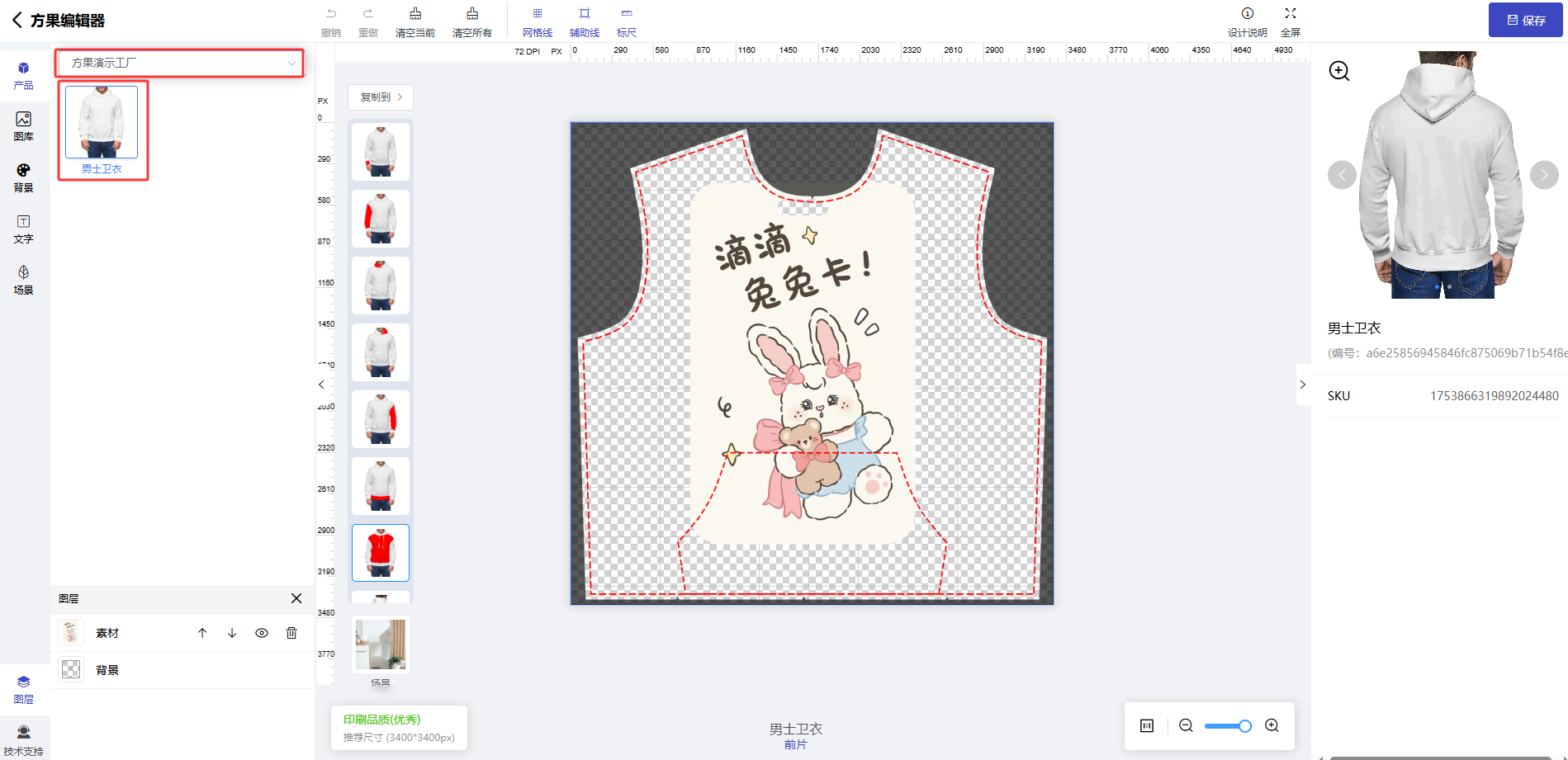Screen dimensions: 1568x760
Task: Select the red body hoodie view thumbnail
Action: pyautogui.click(x=381, y=553)
